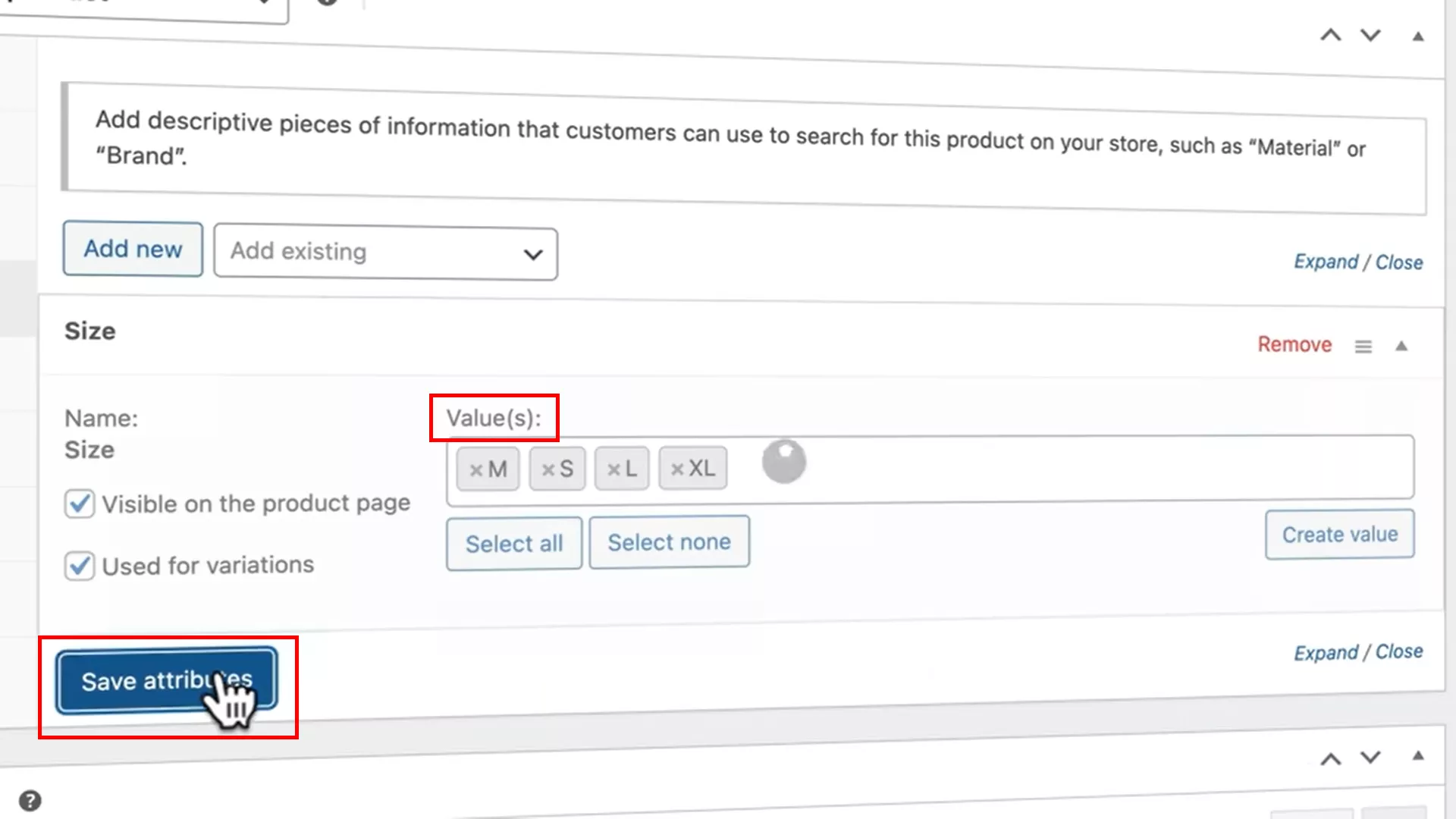Screen dimensions: 1456x819
Task: Uncheck Visible on the product page
Action: point(80,504)
